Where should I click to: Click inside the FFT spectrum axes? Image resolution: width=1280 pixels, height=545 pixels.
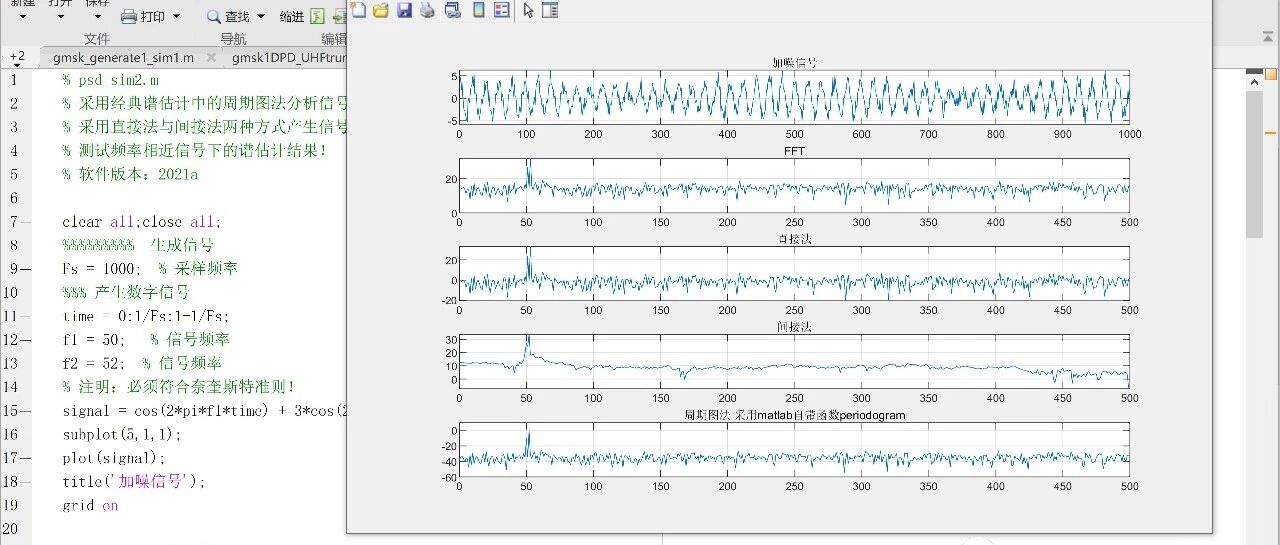coord(794,186)
